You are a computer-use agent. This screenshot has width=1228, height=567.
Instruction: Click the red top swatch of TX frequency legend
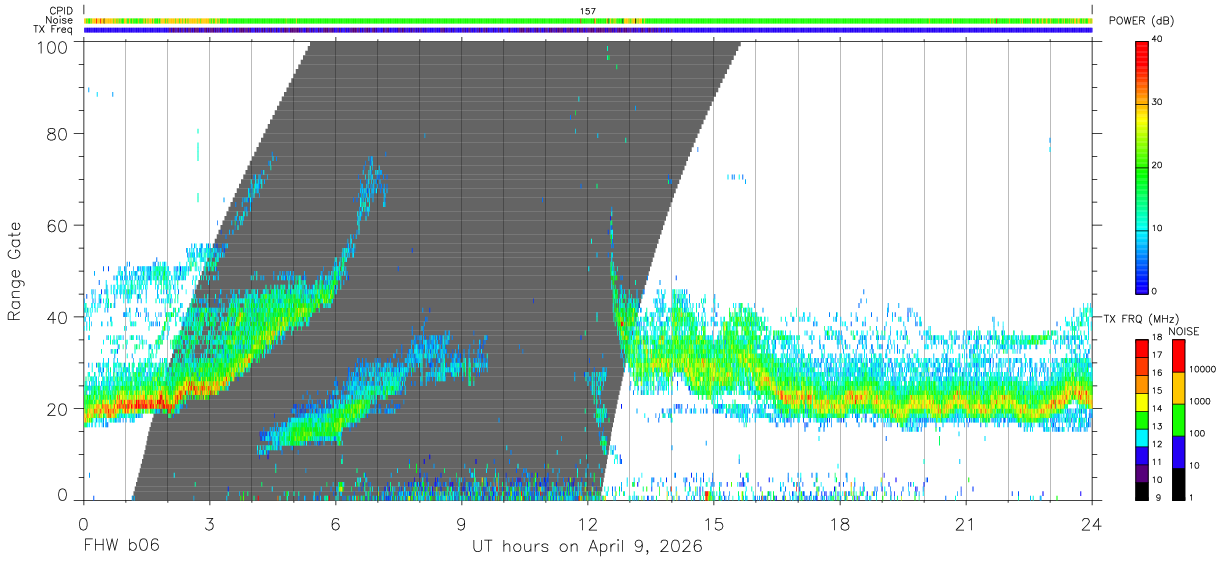click(x=1141, y=349)
